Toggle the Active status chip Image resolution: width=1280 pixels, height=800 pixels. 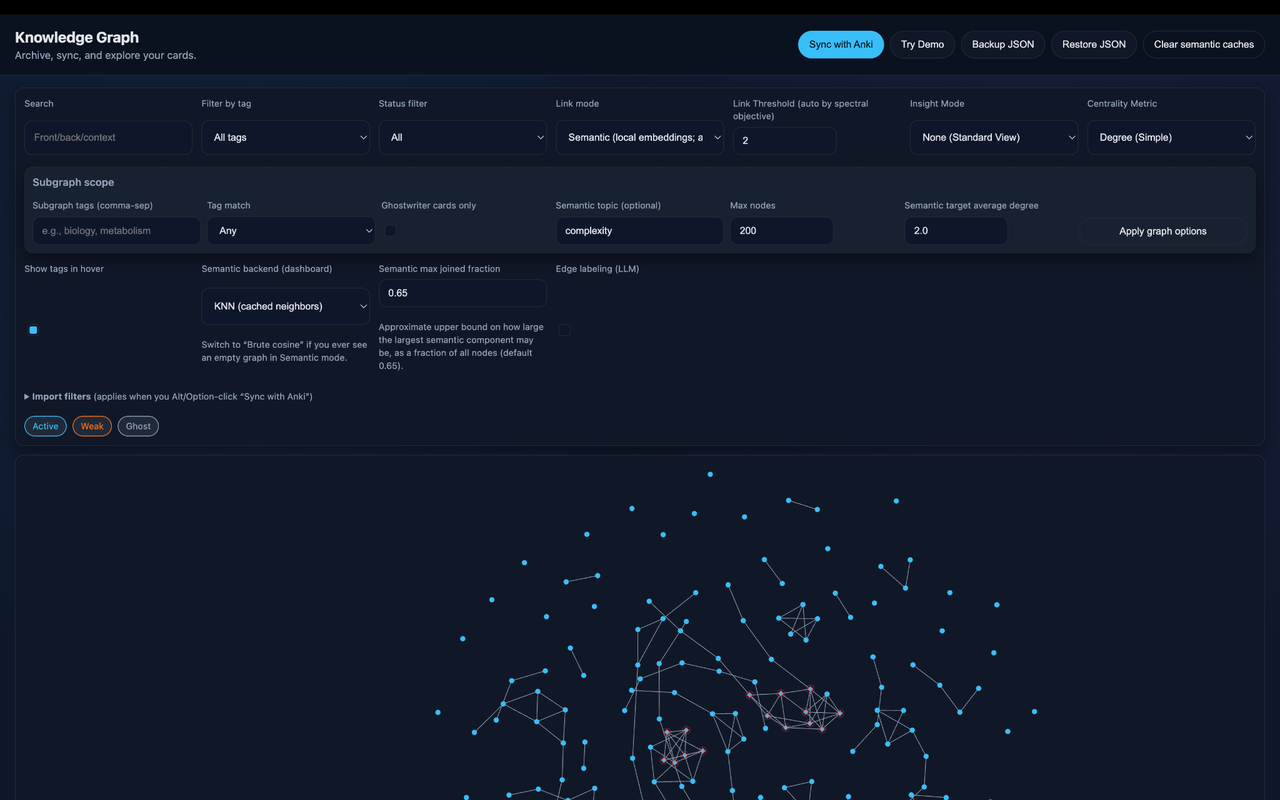pyautogui.click(x=46, y=426)
